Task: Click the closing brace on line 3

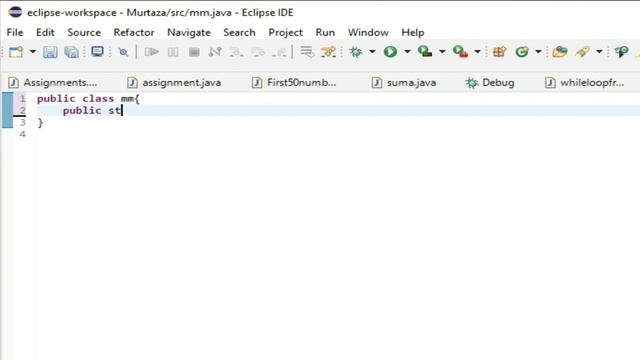Action: [40, 122]
